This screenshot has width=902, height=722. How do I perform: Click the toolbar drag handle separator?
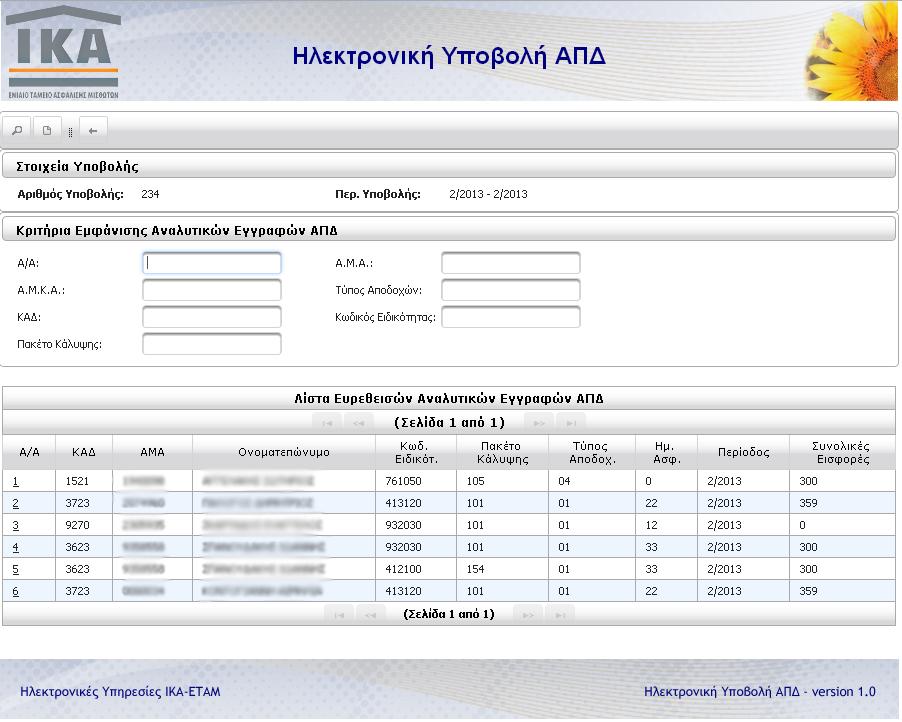(x=70, y=132)
